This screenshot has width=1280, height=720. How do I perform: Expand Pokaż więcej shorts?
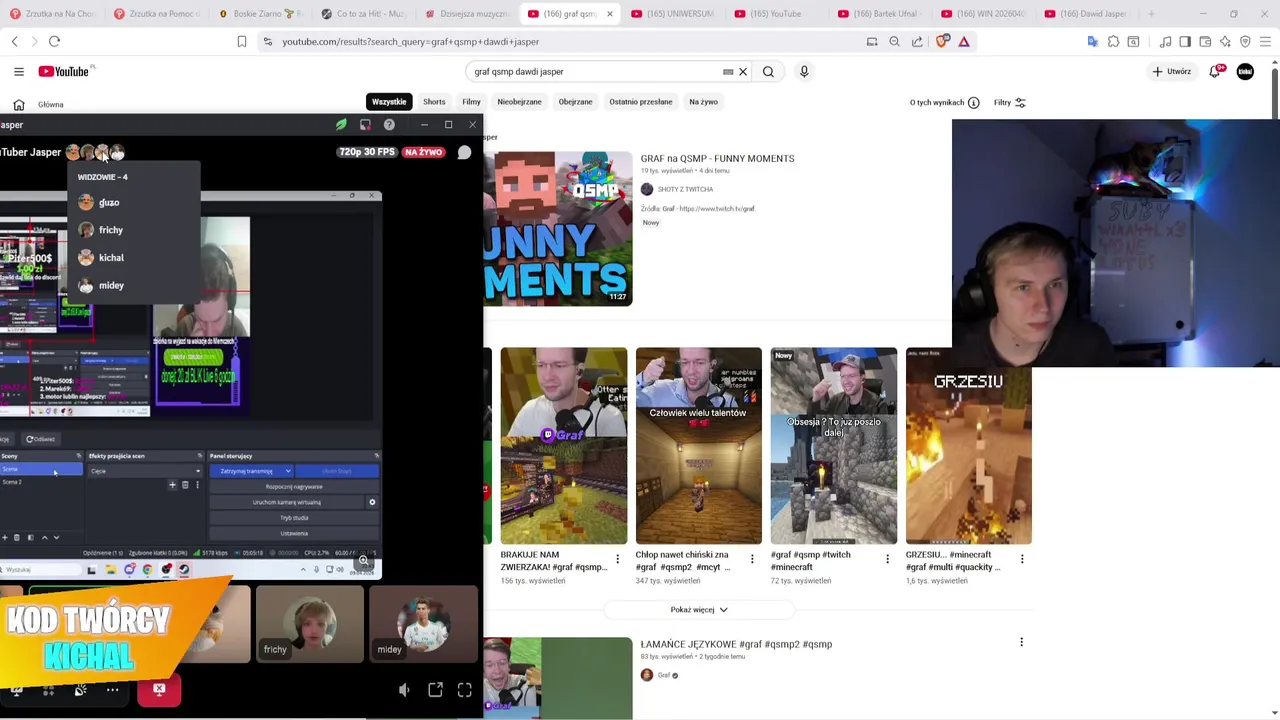coord(699,609)
